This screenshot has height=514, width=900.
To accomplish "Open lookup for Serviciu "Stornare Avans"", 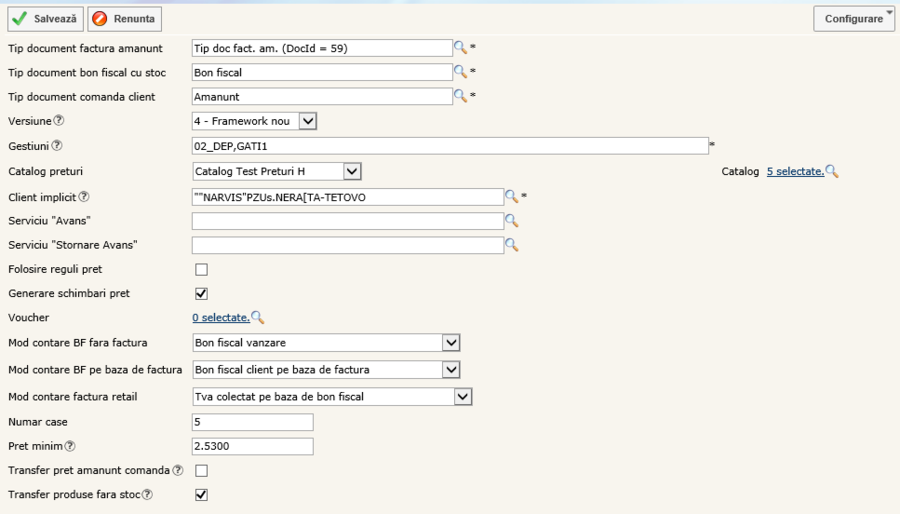I will pyautogui.click(x=511, y=245).
